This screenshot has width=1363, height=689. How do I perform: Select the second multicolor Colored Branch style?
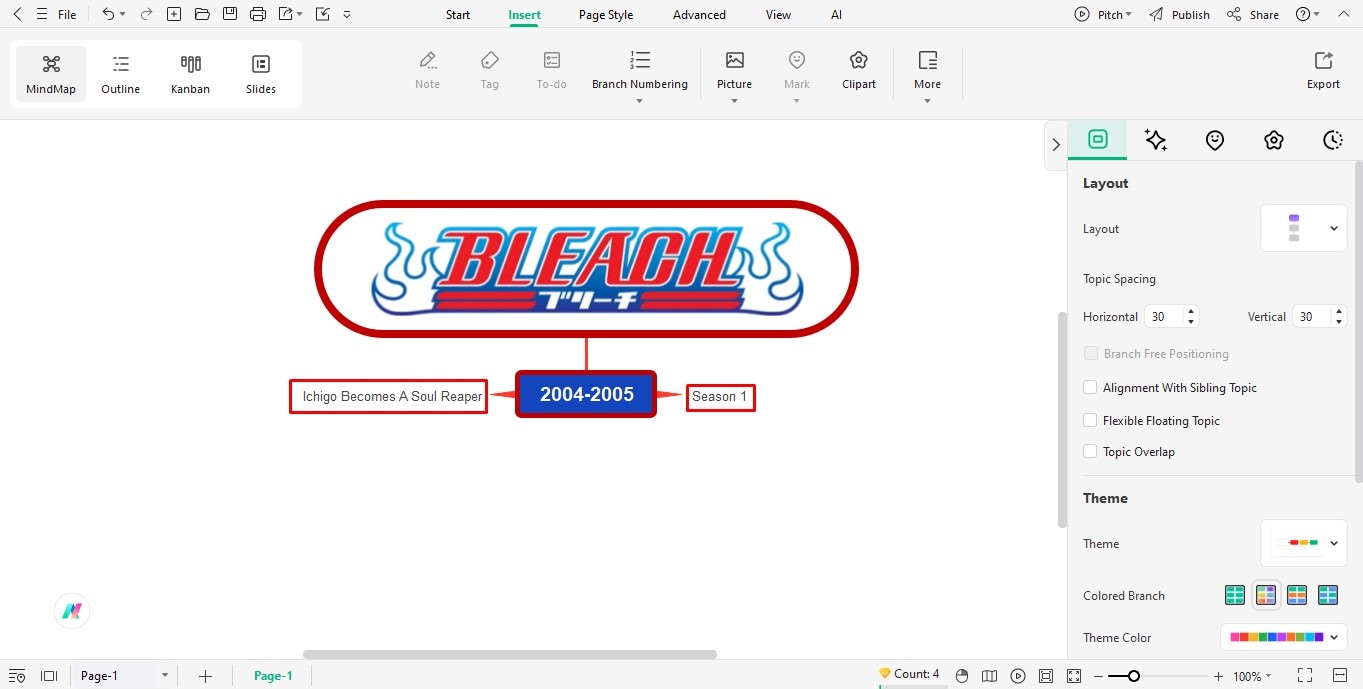pyautogui.click(x=1266, y=595)
